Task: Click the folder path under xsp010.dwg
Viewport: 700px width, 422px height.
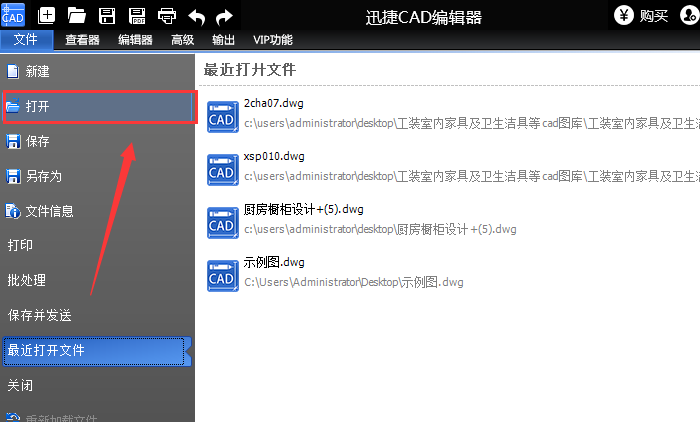Action: click(471, 176)
